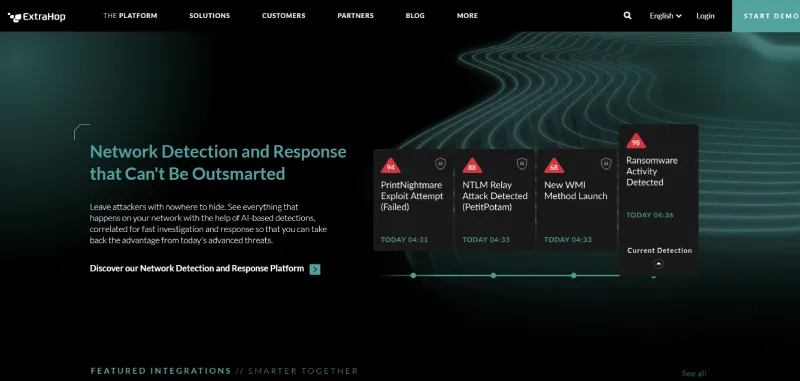Select the Ransomware Activity Detected card
Screen dimensions: 800x381
(658, 200)
